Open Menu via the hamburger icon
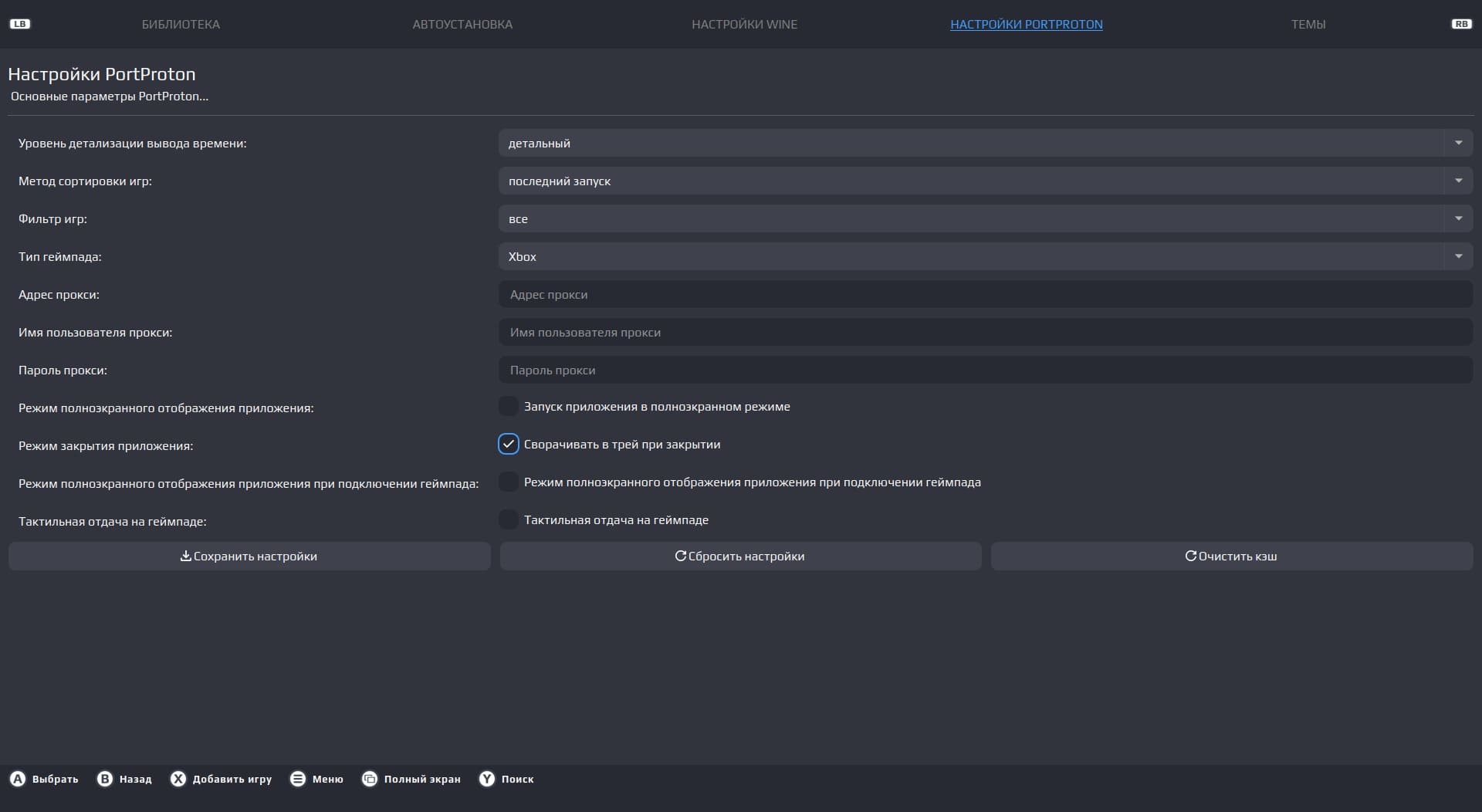 point(298,779)
